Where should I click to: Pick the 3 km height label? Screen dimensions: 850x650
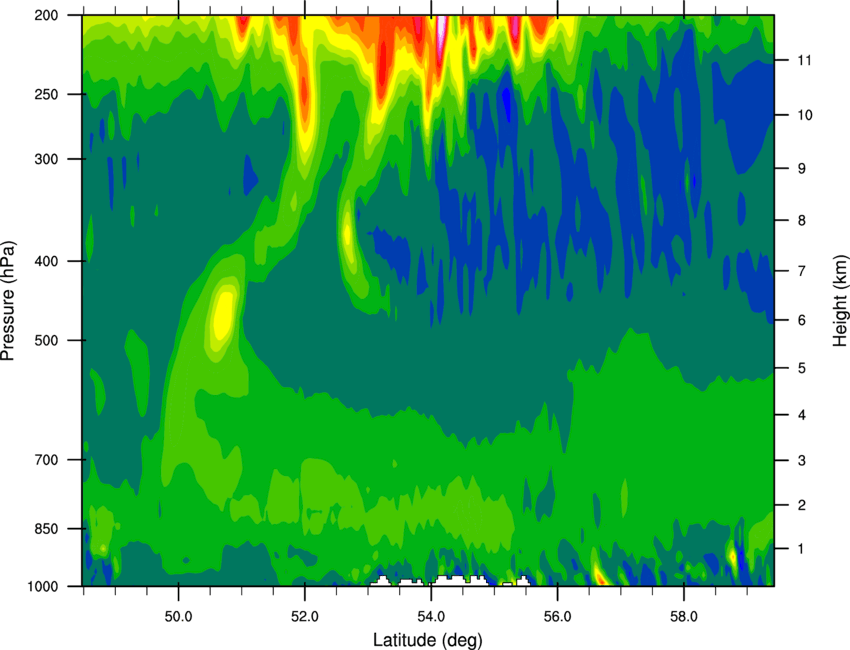coord(802,460)
